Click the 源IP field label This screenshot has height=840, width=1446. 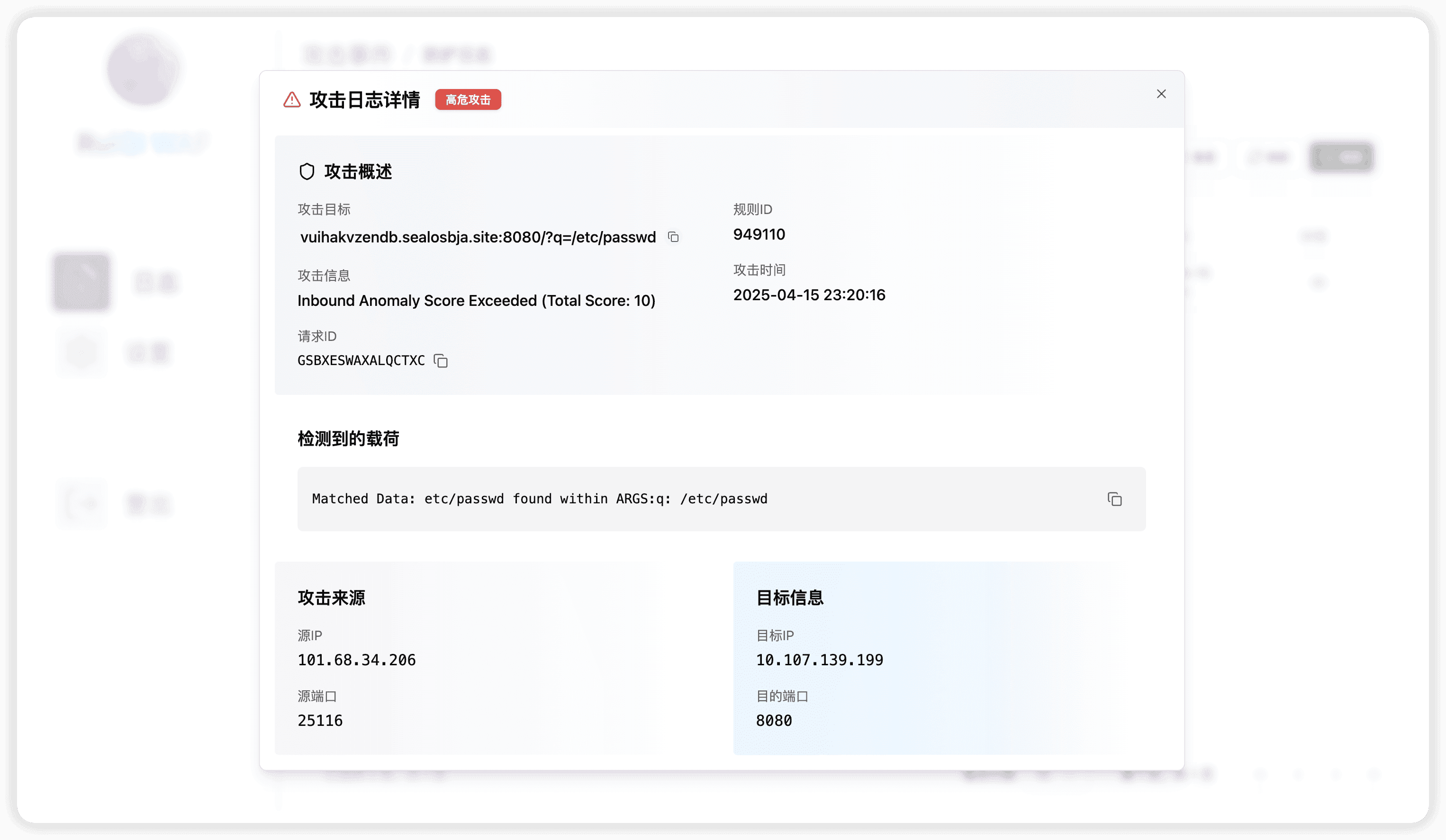tap(310, 636)
